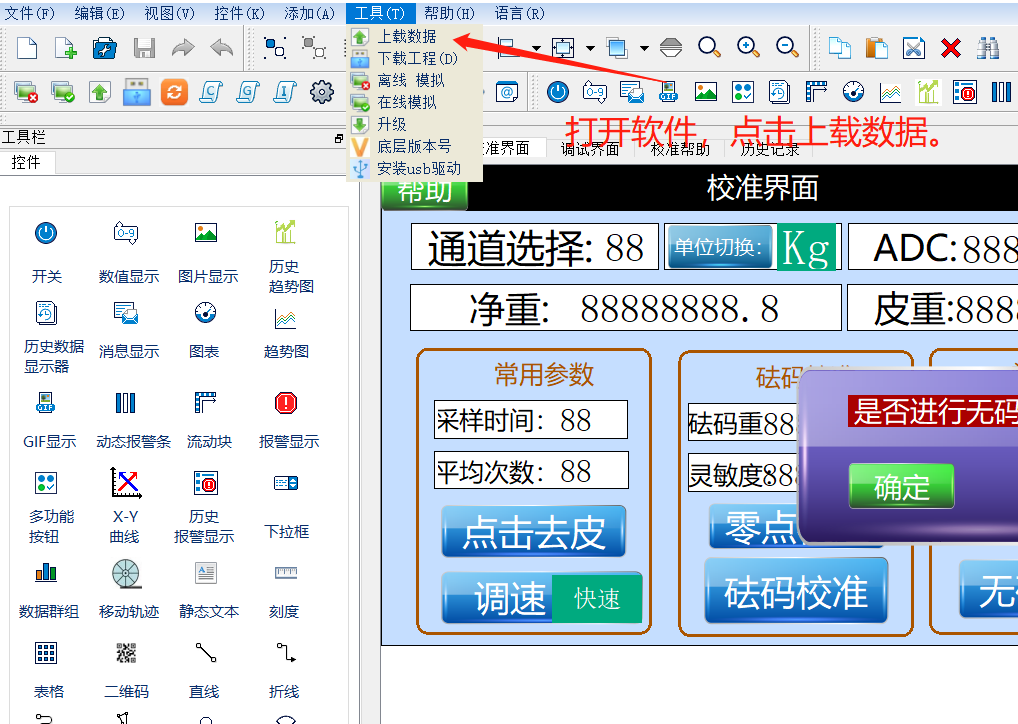Open dropdown arrow next to align tool

tap(536, 47)
